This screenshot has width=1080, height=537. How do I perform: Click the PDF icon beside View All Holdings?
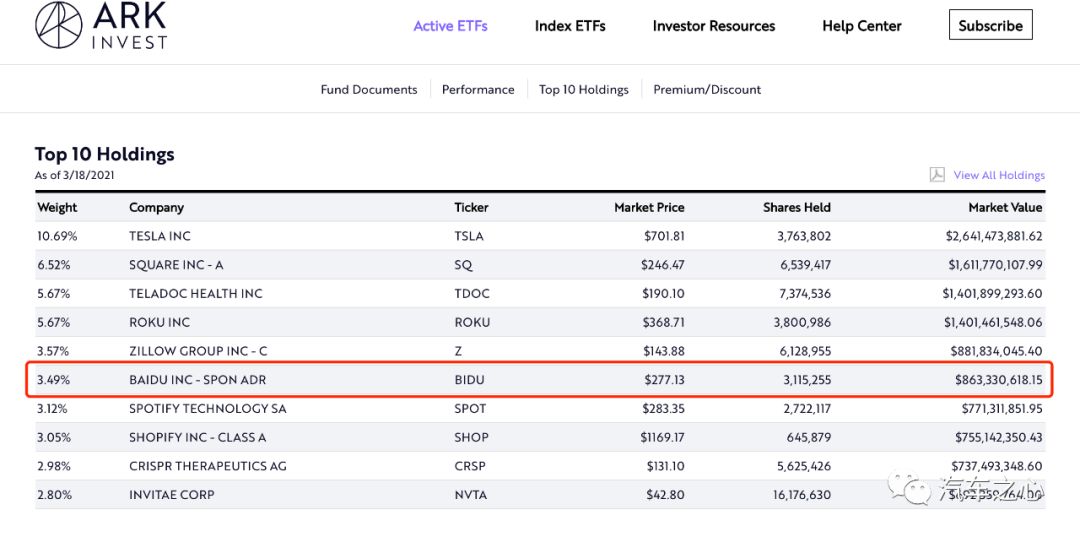[x=937, y=175]
